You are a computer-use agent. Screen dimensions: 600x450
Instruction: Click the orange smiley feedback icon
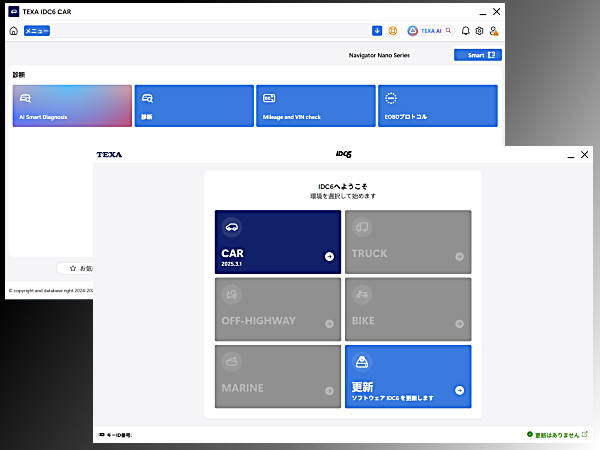393,31
